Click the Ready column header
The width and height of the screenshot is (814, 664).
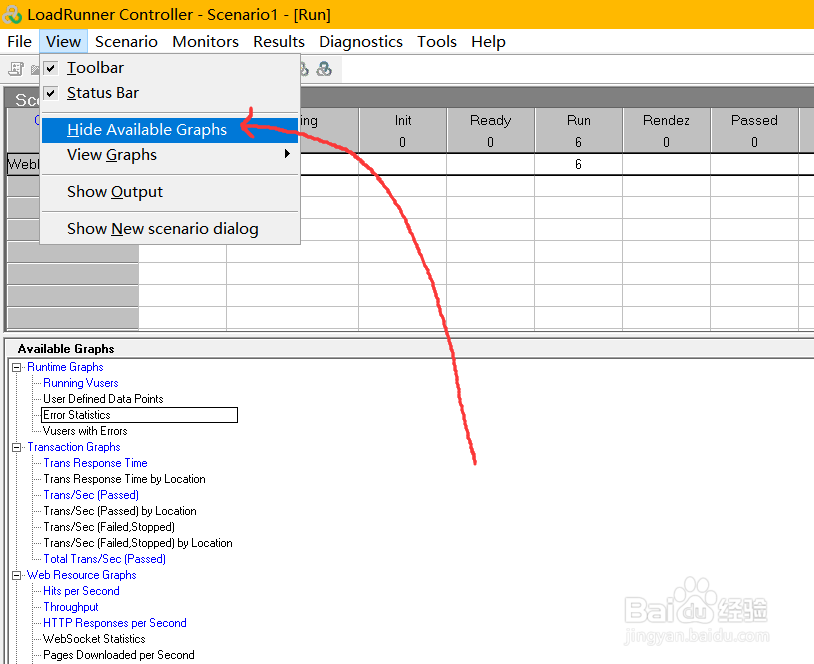tap(491, 130)
